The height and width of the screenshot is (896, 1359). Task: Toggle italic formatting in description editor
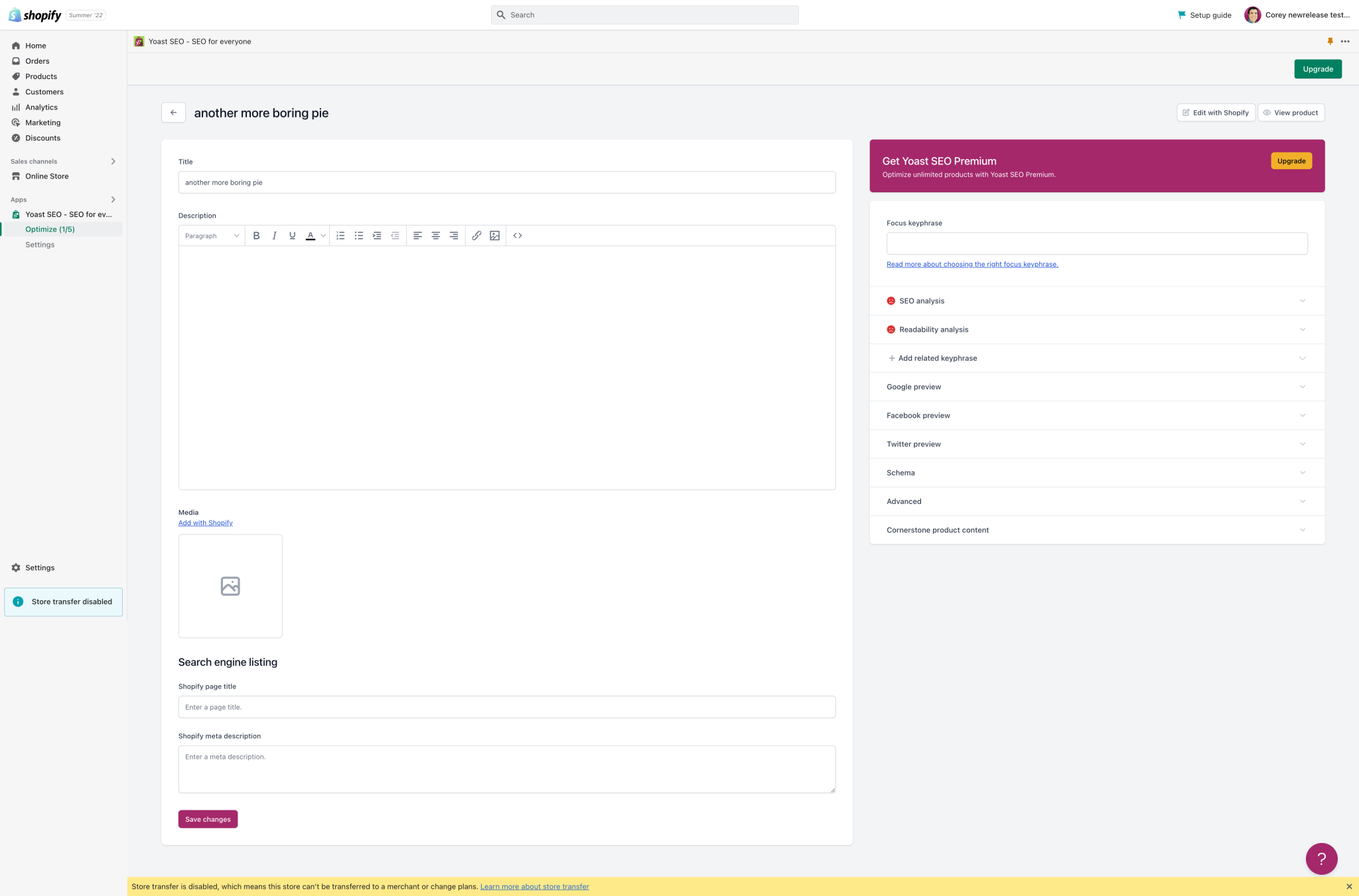click(274, 235)
